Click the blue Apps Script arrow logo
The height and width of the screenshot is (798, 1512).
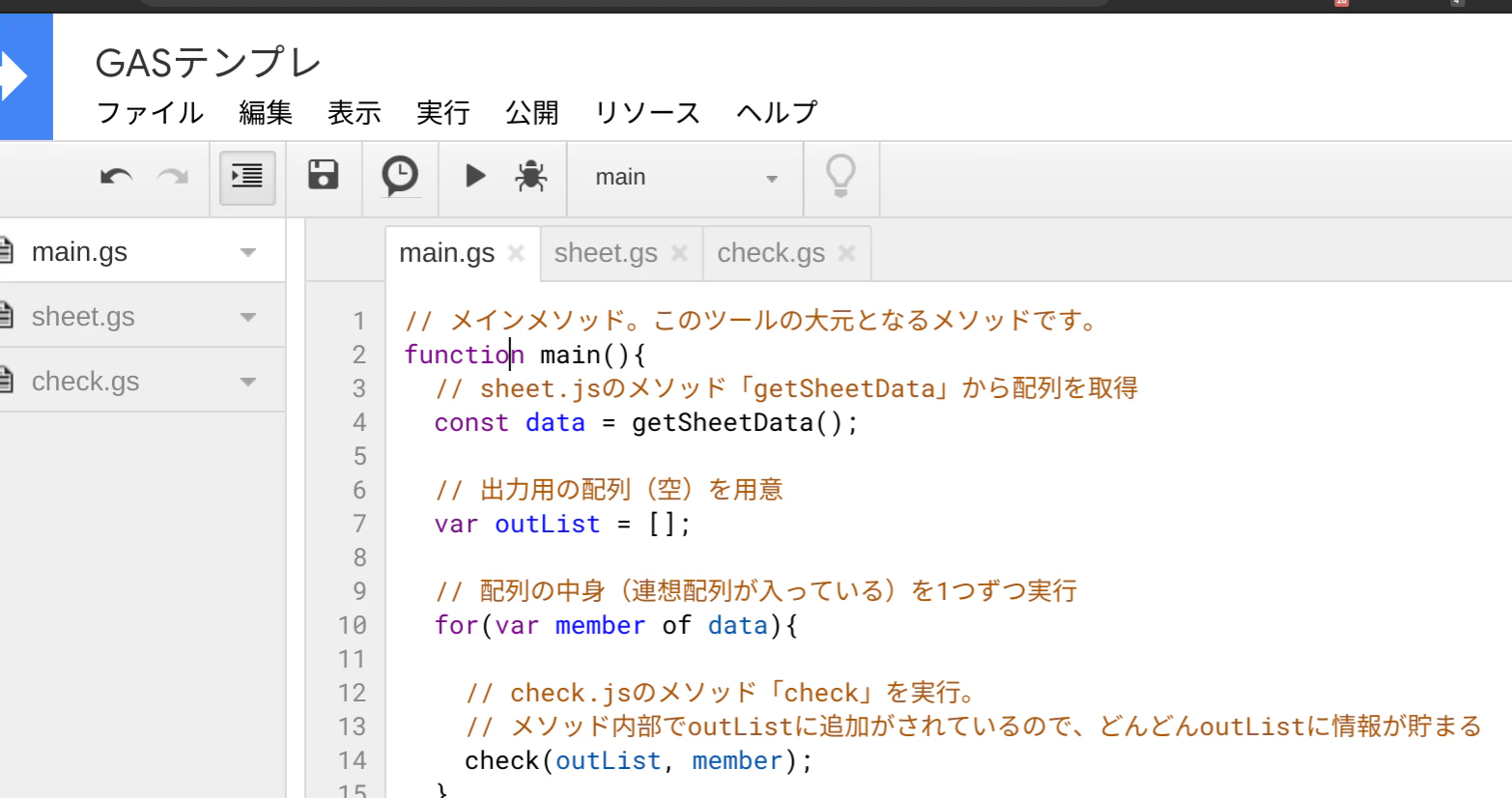pyautogui.click(x=26, y=77)
